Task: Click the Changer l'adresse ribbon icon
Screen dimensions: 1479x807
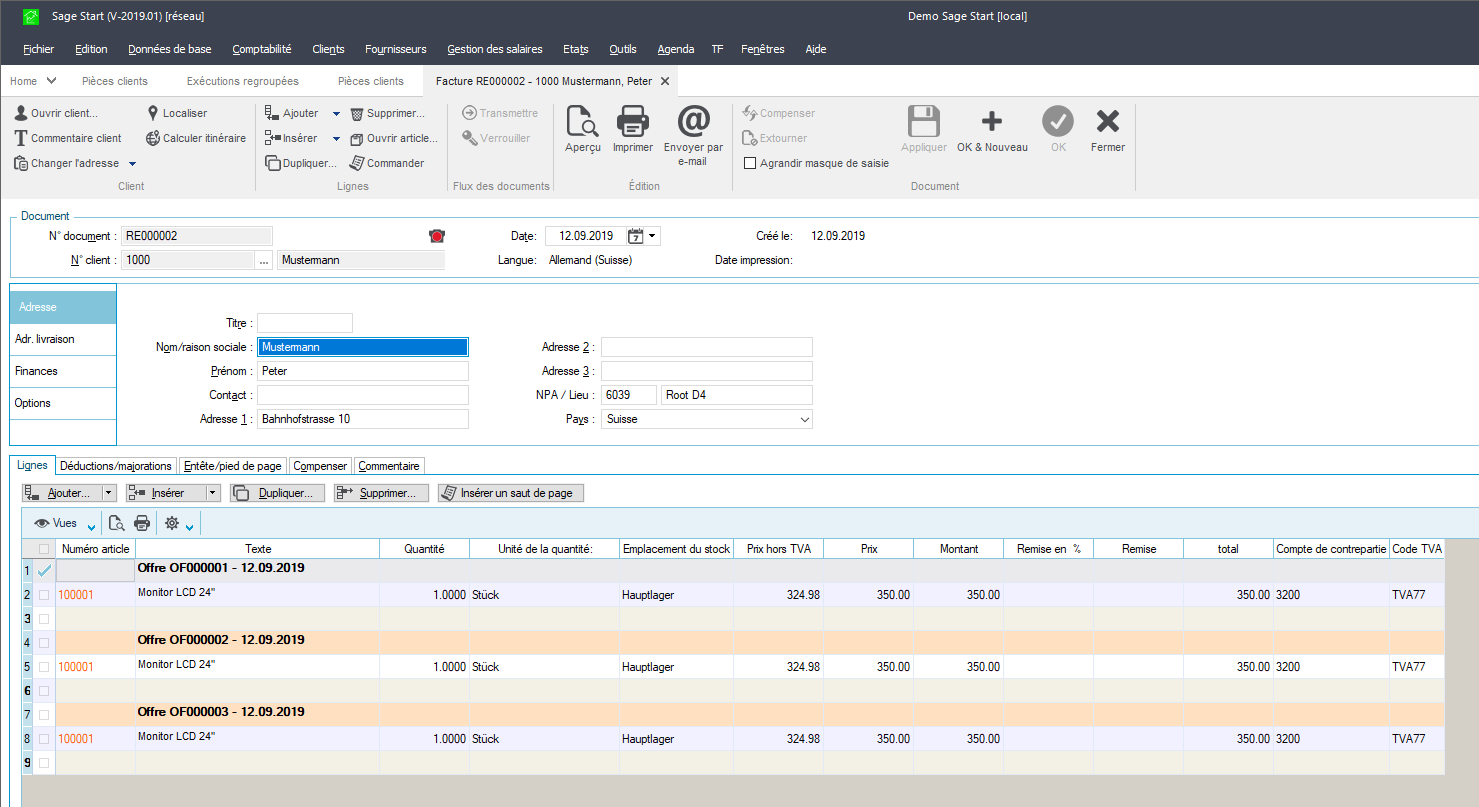Action: [x=20, y=163]
